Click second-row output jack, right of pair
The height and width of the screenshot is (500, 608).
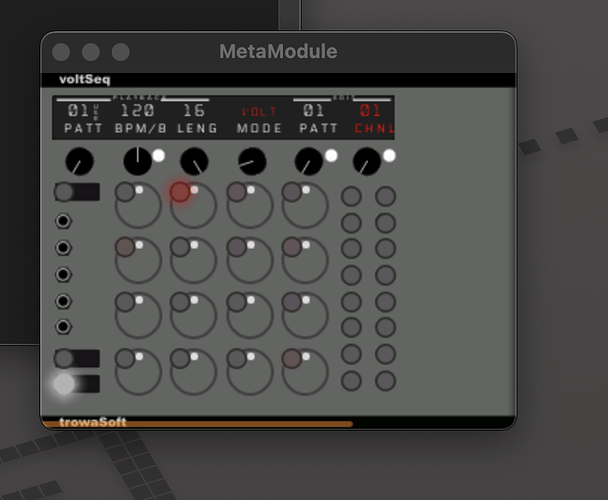coord(385,223)
